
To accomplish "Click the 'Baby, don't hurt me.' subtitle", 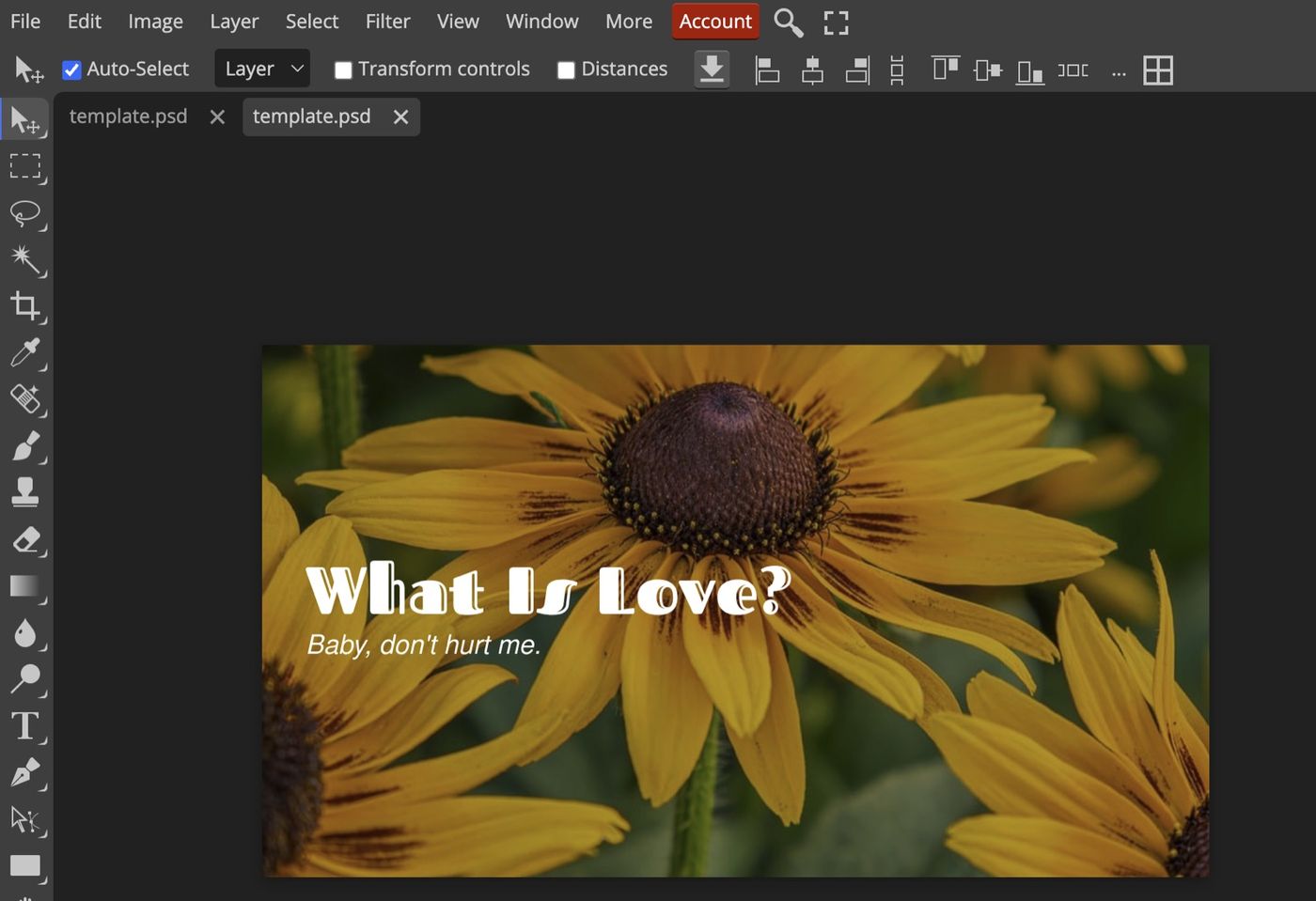I will click(424, 645).
